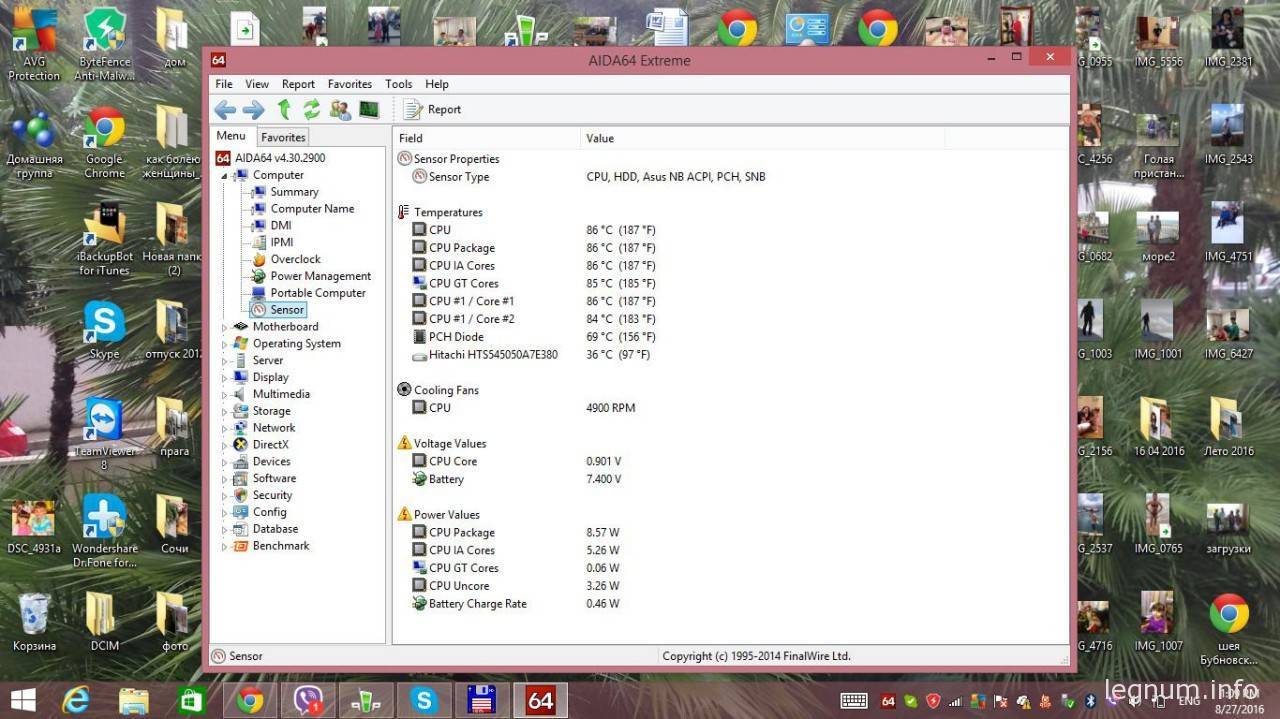Screen dimensions: 1280x719
Task: Select Power Management in the tree
Action: pyautogui.click(x=320, y=276)
